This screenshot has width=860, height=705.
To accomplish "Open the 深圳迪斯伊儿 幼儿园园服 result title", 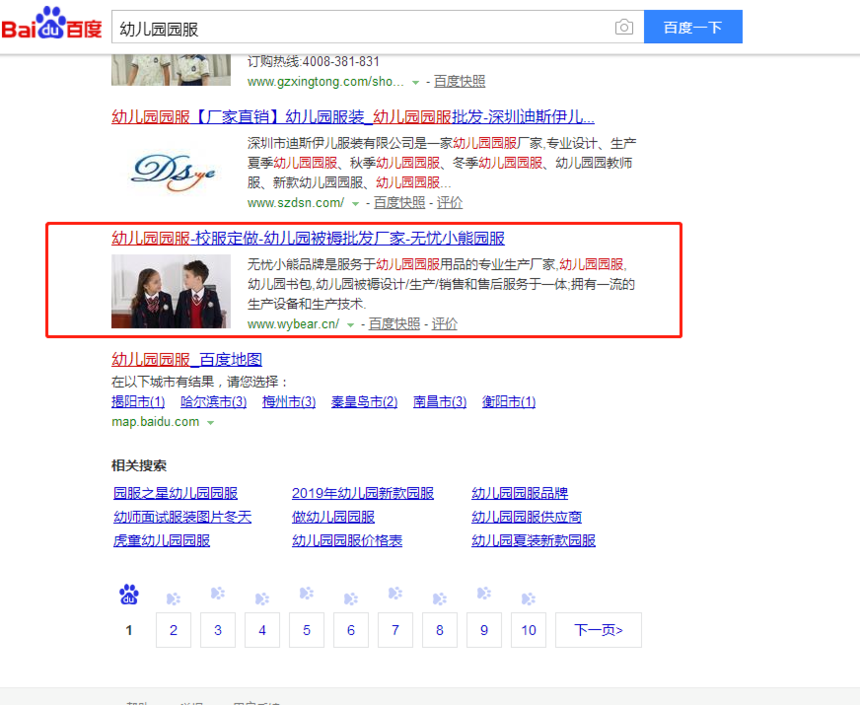I will [x=353, y=117].
